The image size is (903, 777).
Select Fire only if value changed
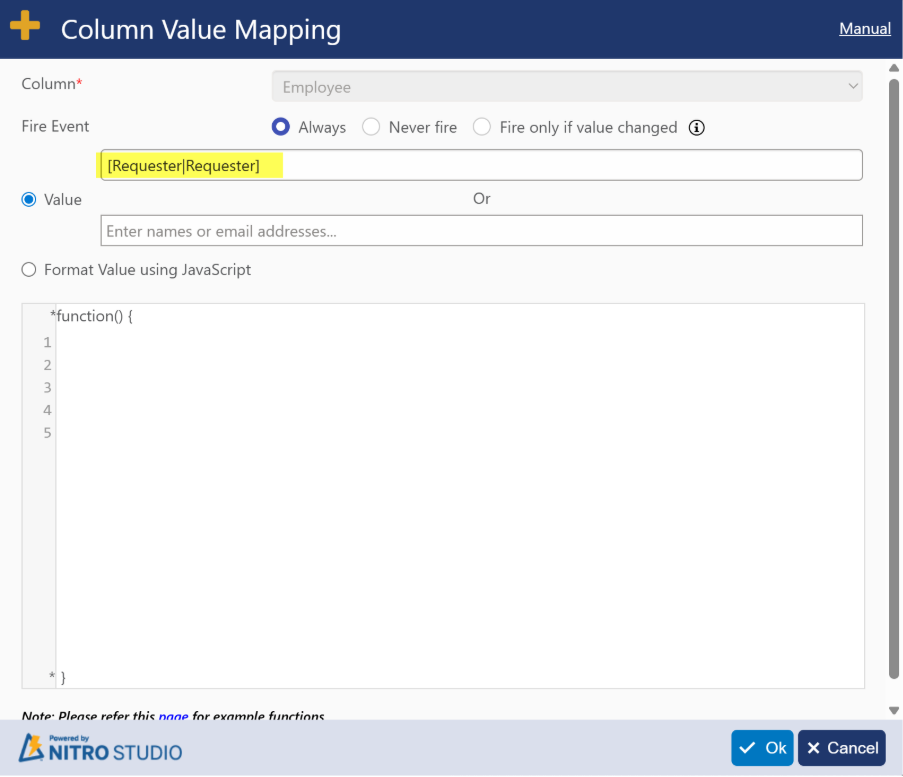pyautogui.click(x=482, y=127)
